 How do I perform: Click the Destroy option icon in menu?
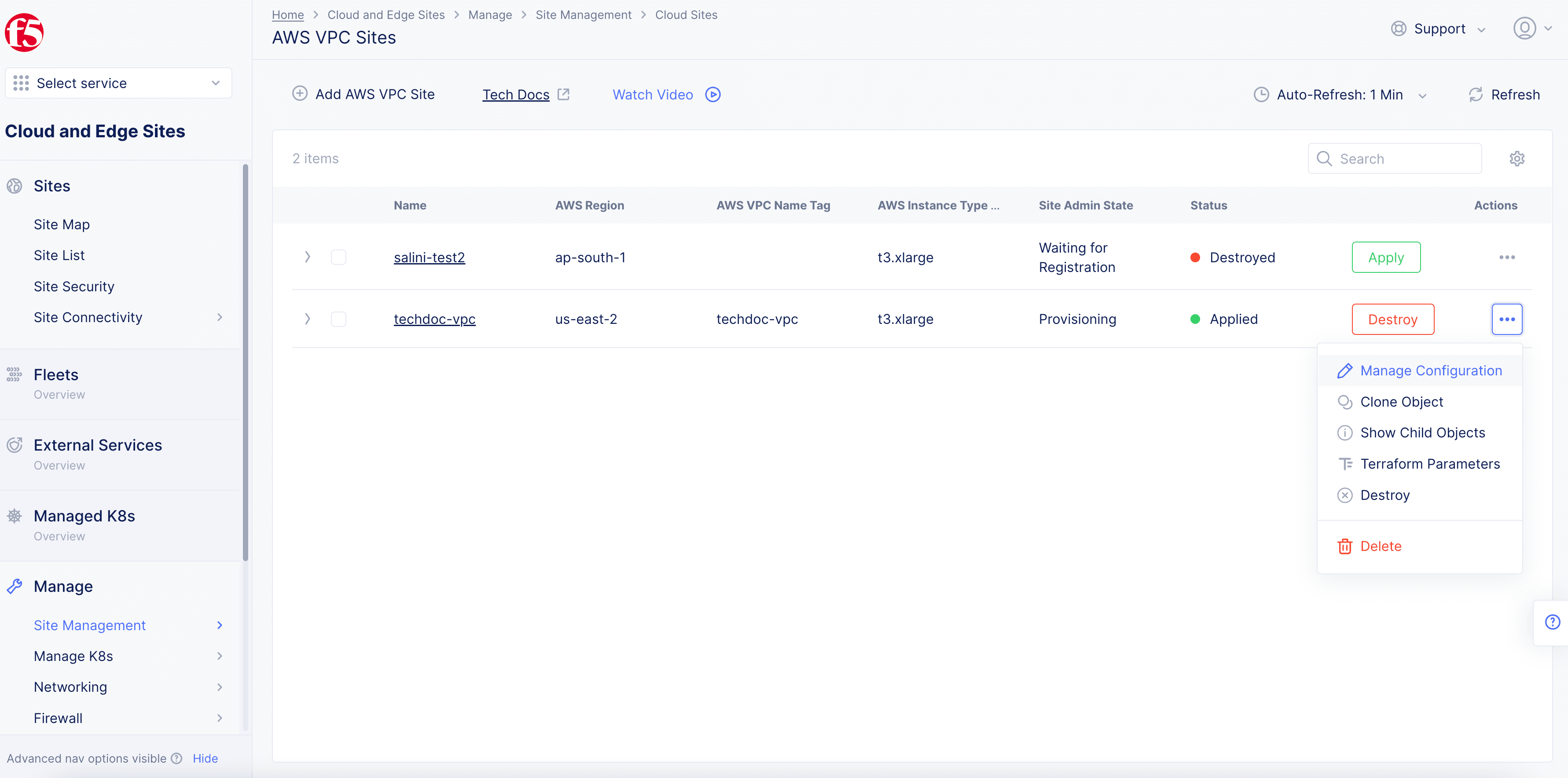(1345, 495)
